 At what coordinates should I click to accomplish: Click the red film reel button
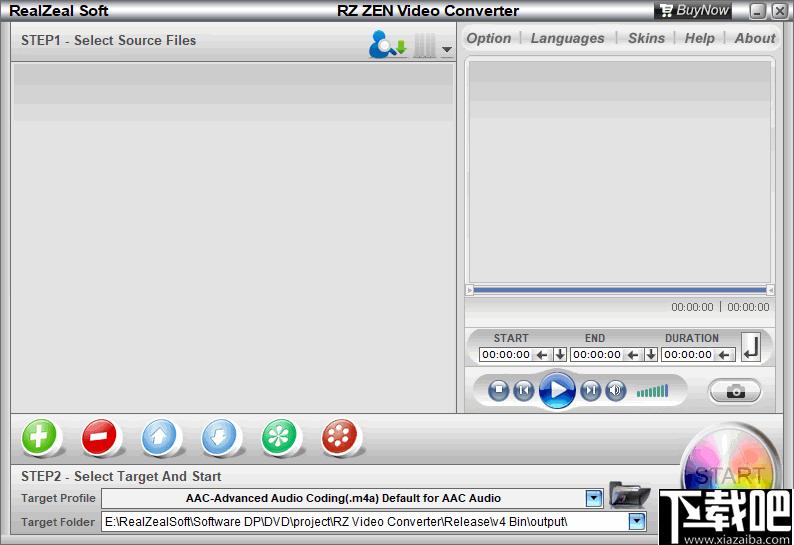point(339,437)
